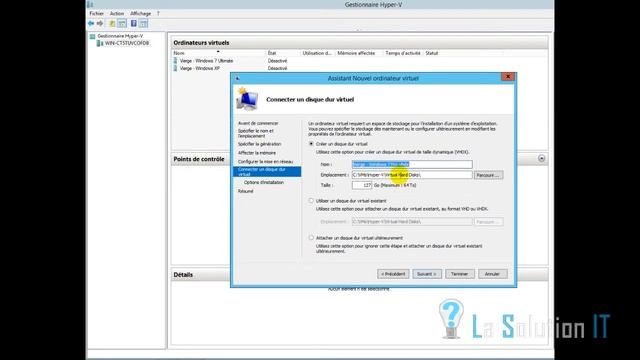Select Utiliser un disque dur virtuel existant
640x360 pixels.
point(311,201)
